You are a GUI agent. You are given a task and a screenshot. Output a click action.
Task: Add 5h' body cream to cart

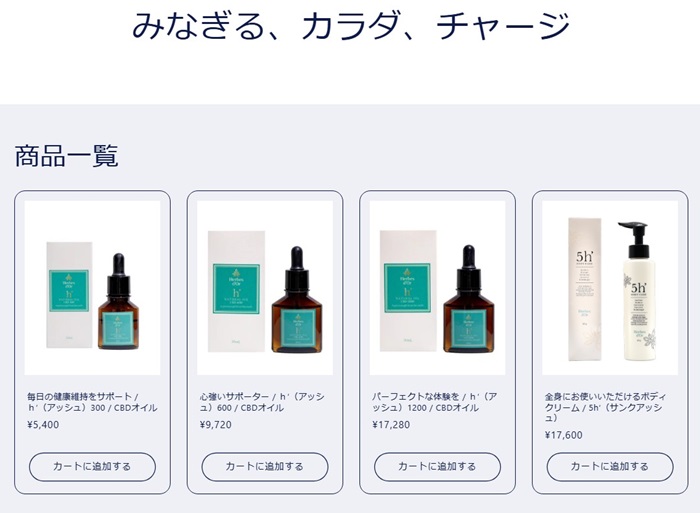610,467
